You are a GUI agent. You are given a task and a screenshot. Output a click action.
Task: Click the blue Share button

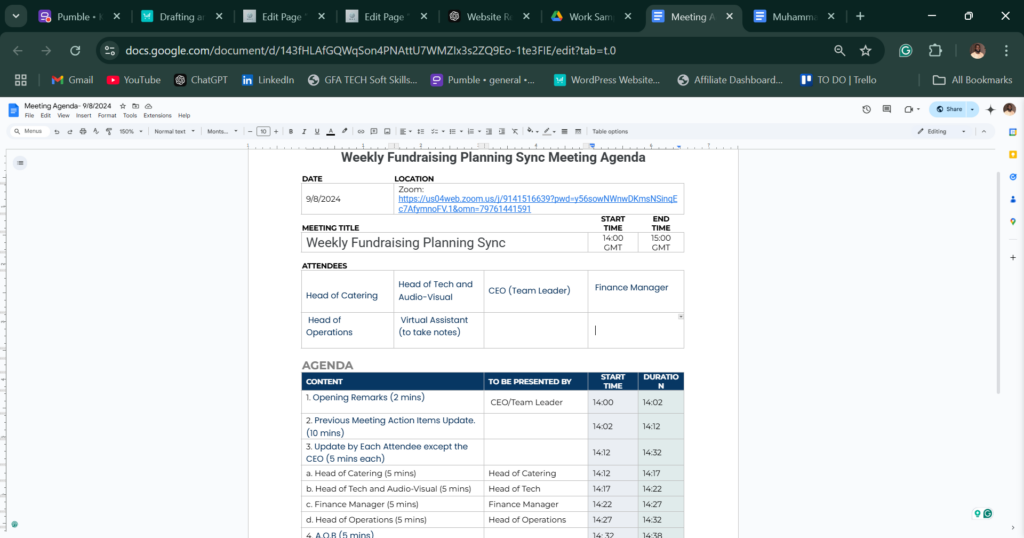coord(950,109)
